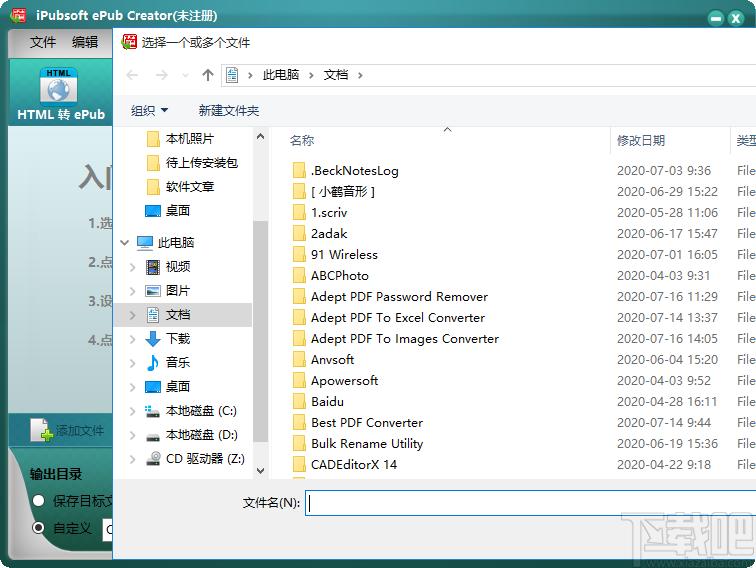The height and width of the screenshot is (568, 756).
Task: Expand the 视频 tree node
Action: pyautogui.click(x=133, y=267)
